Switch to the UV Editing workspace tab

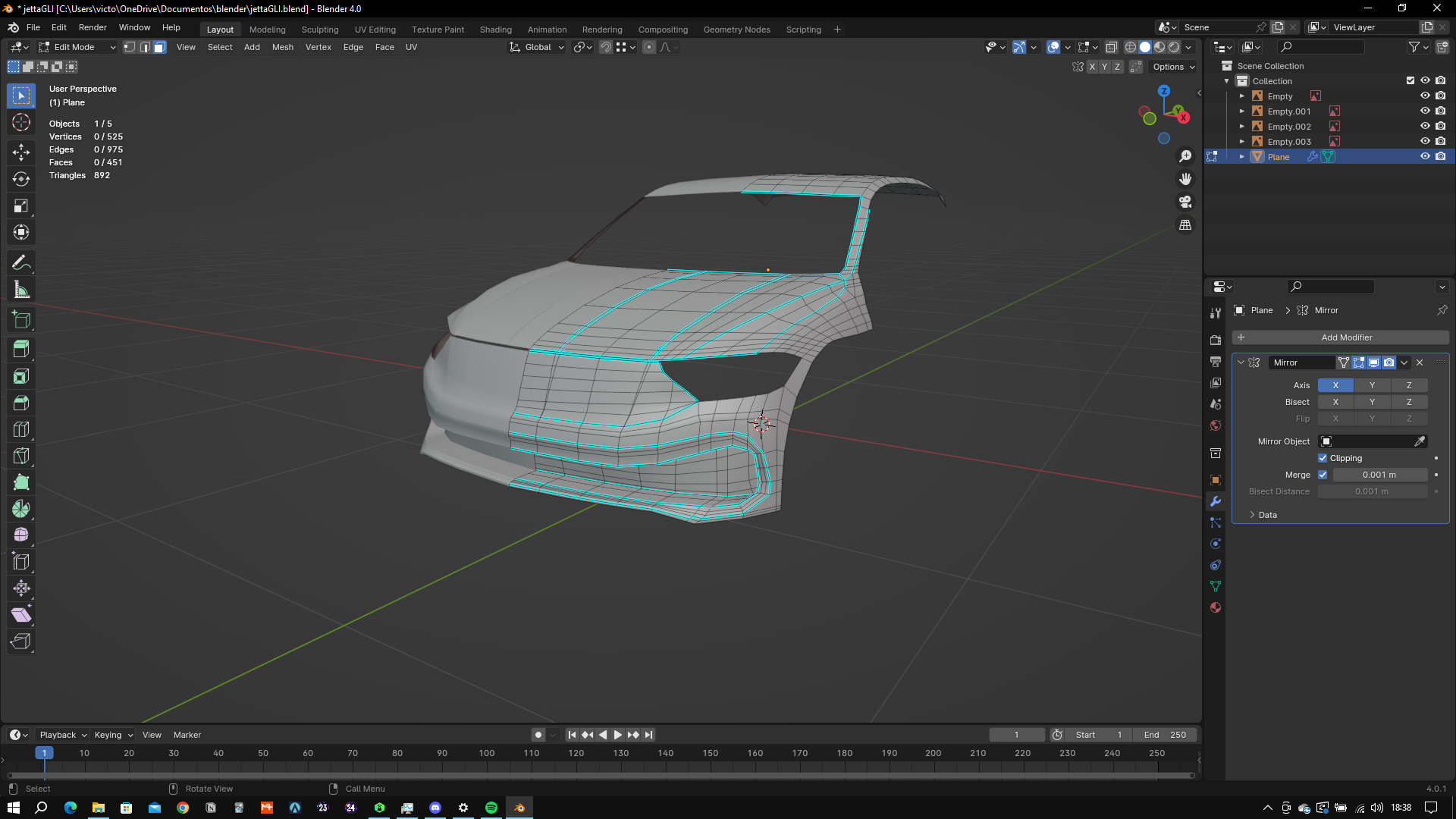pos(375,30)
